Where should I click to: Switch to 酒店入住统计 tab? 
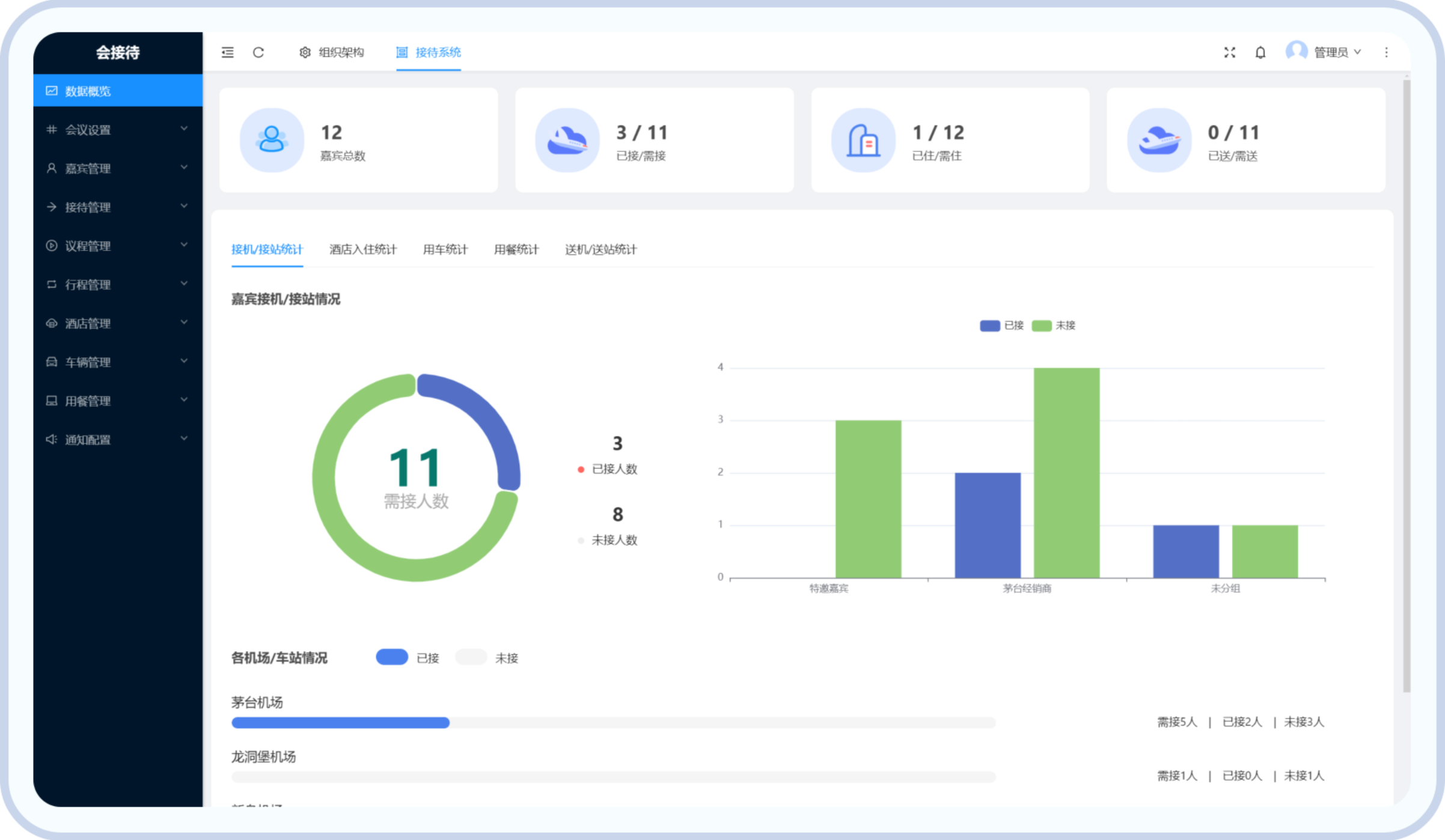[362, 249]
